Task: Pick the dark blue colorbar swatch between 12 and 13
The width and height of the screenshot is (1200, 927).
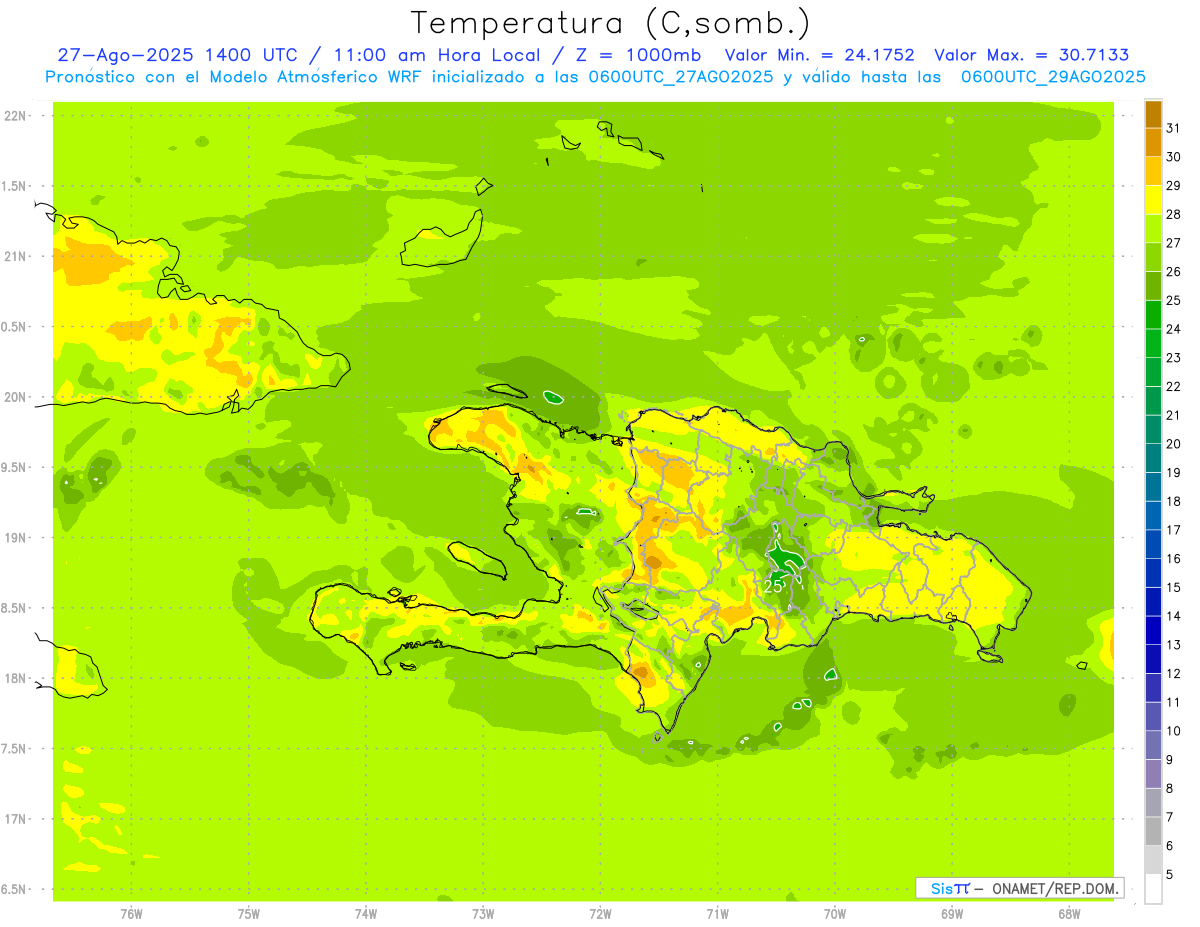Action: point(1153,659)
